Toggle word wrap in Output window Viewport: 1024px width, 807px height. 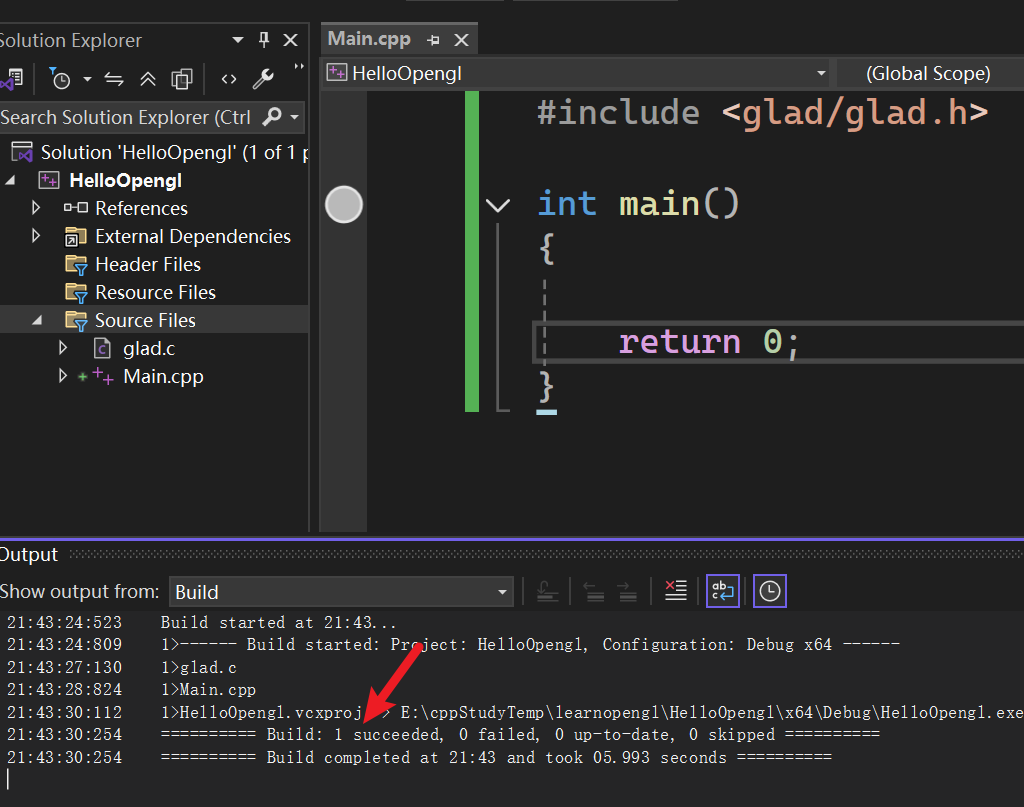(722, 591)
